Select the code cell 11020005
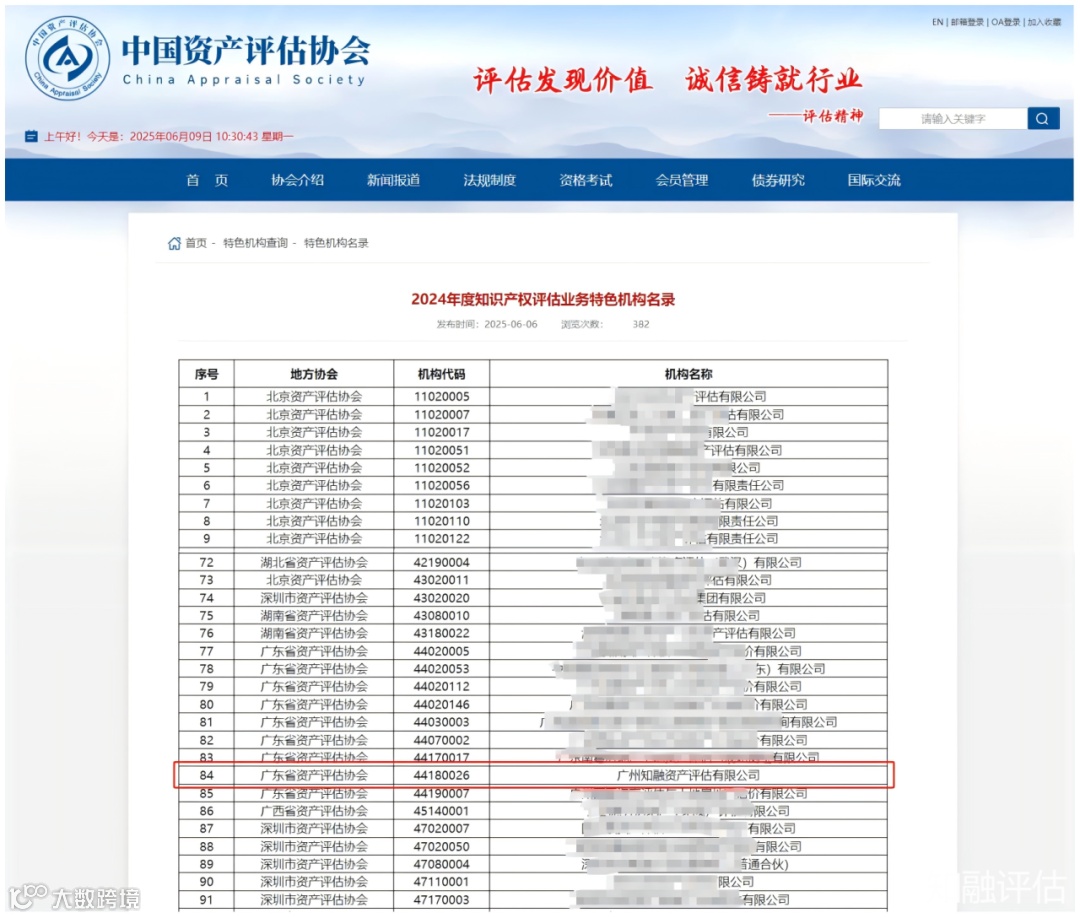This screenshot has height=918, width=1080. point(442,397)
